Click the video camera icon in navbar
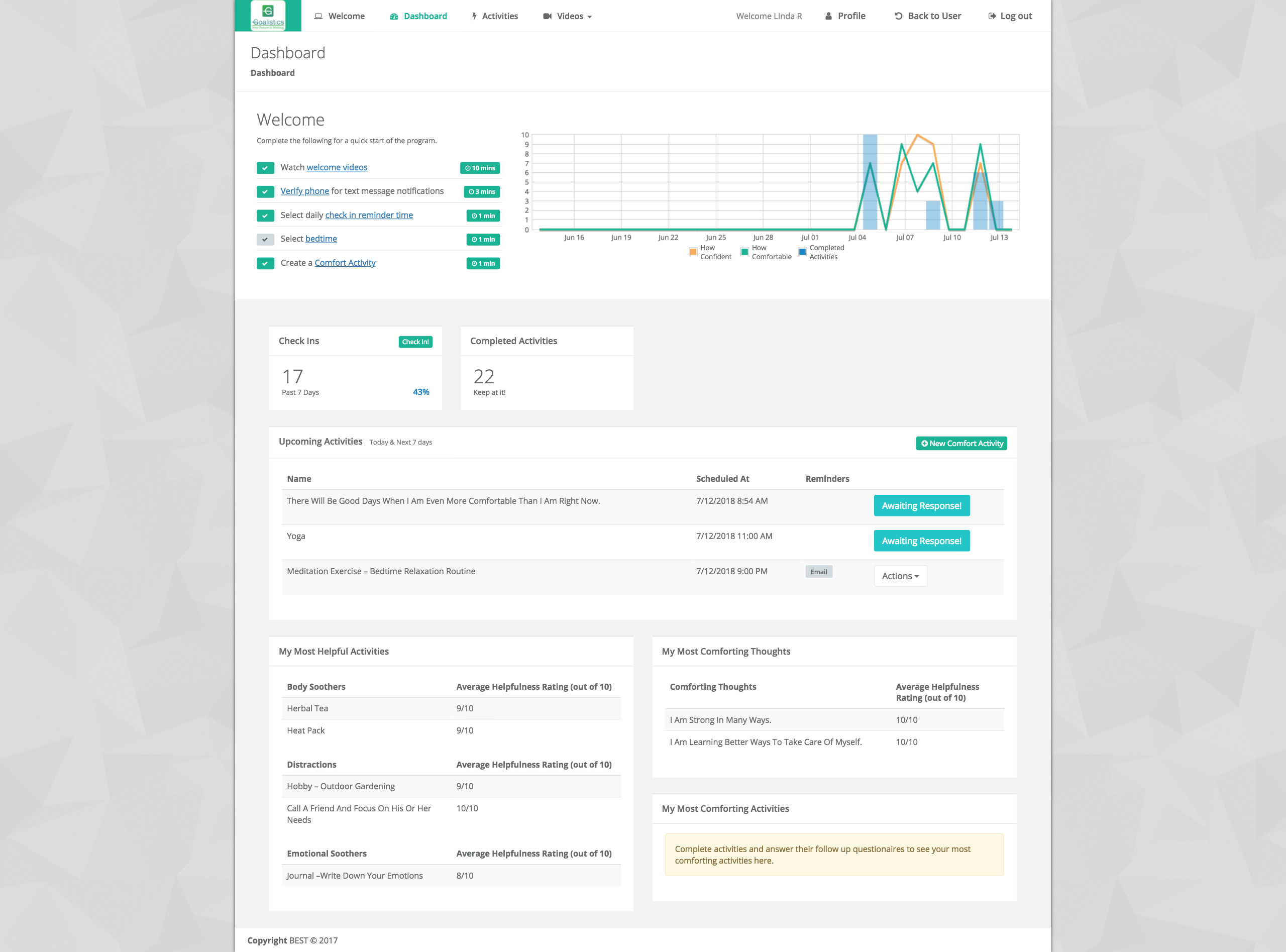This screenshot has height=952, width=1286. 548,16
